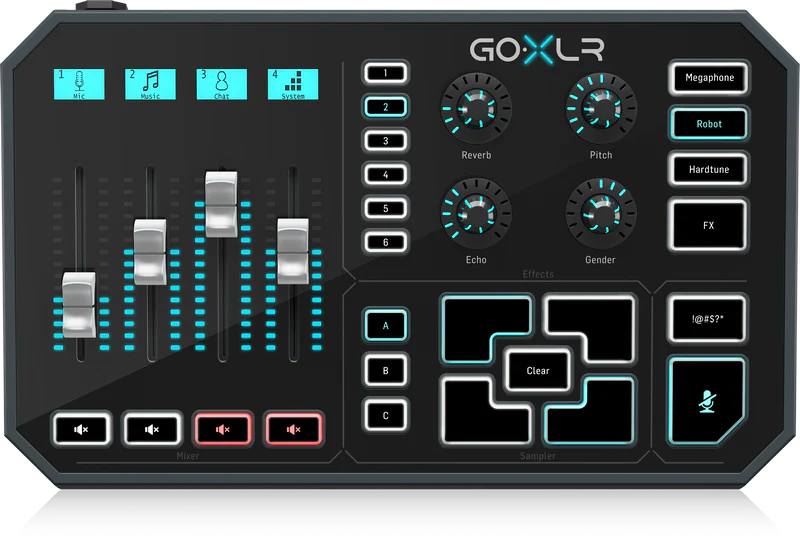Click the System channel display icon
Image resolution: width=800 pixels, height=543 pixels.
[293, 84]
